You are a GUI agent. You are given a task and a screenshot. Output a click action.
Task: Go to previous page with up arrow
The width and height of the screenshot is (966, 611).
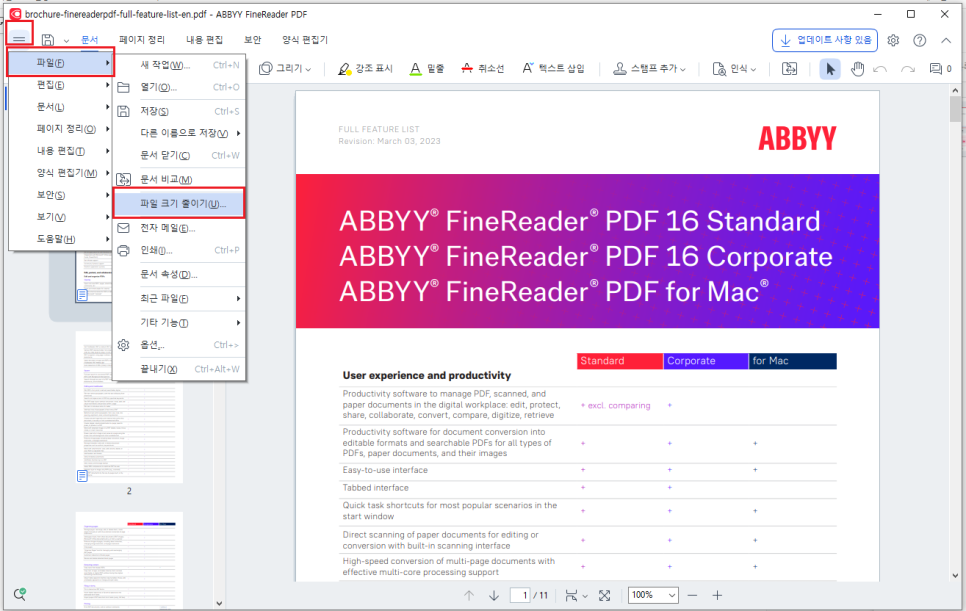click(469, 596)
